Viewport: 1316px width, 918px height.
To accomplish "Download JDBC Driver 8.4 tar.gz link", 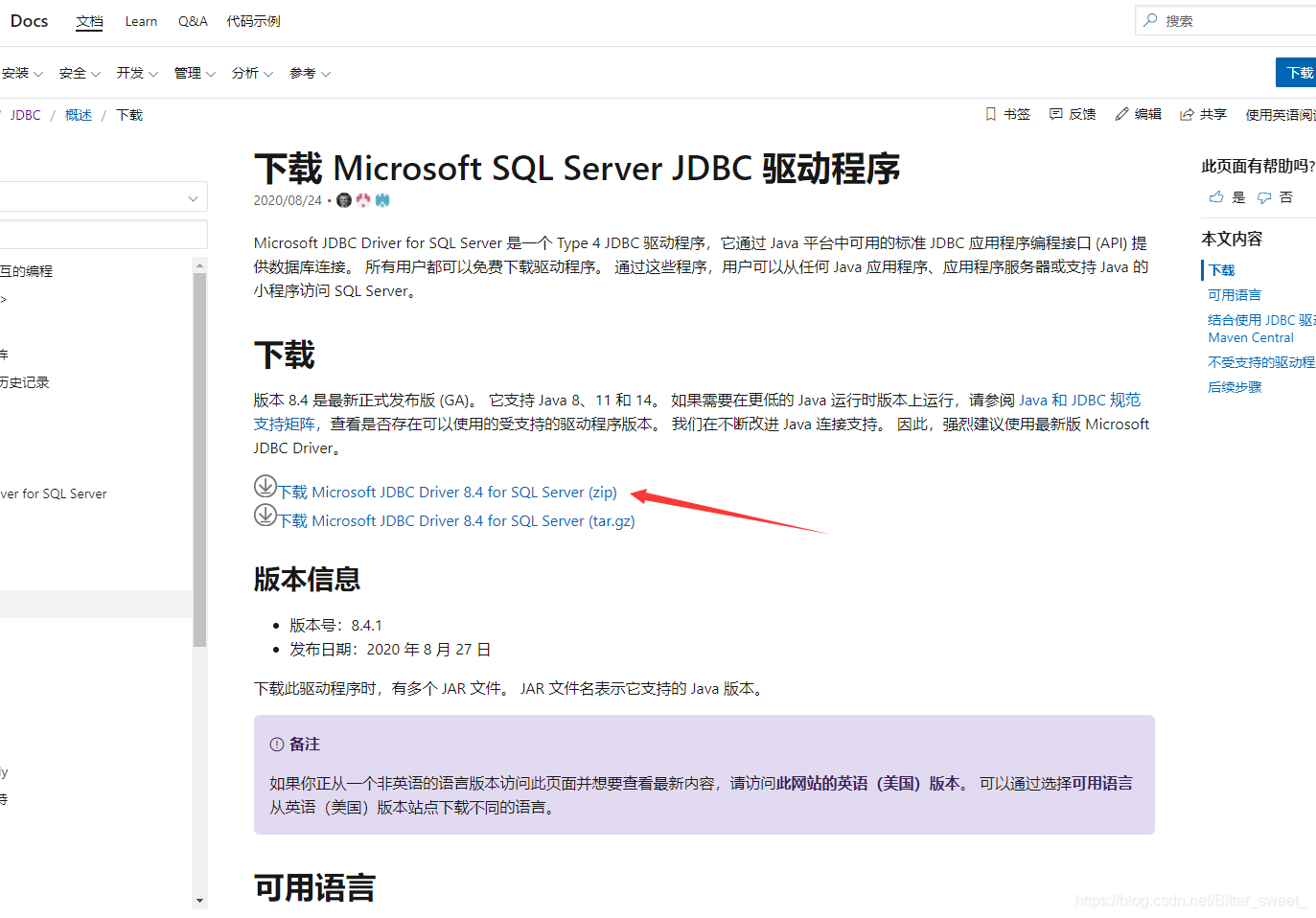I will point(456,521).
